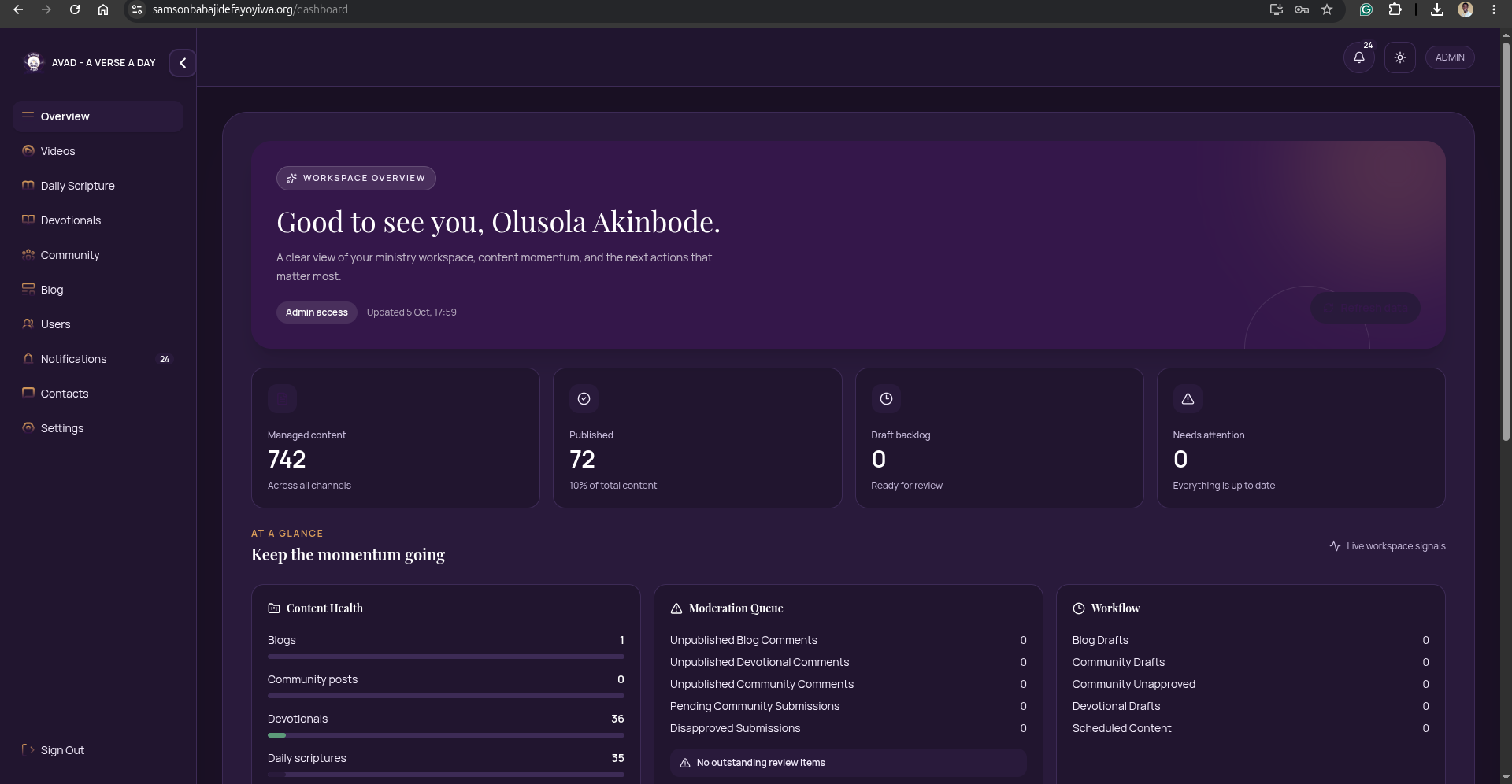This screenshot has width=1512, height=784.
Task: Open Videos section in sidebar
Action: pyautogui.click(x=98, y=151)
